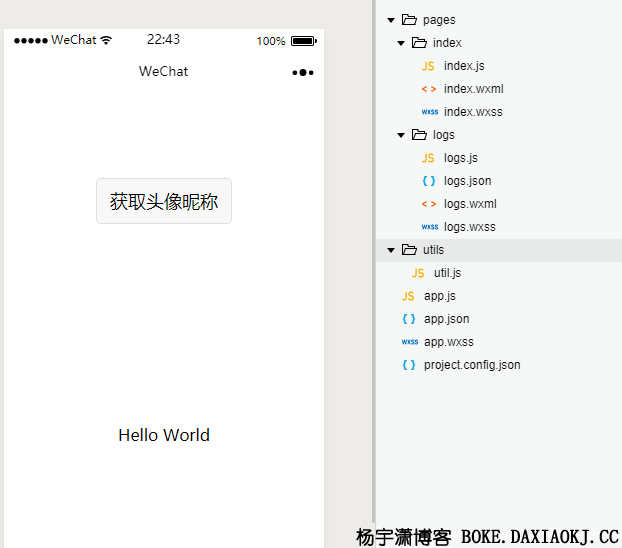Screen dimensions: 622x548
Task: Collapse the utils folder arrow
Action: [391, 250]
